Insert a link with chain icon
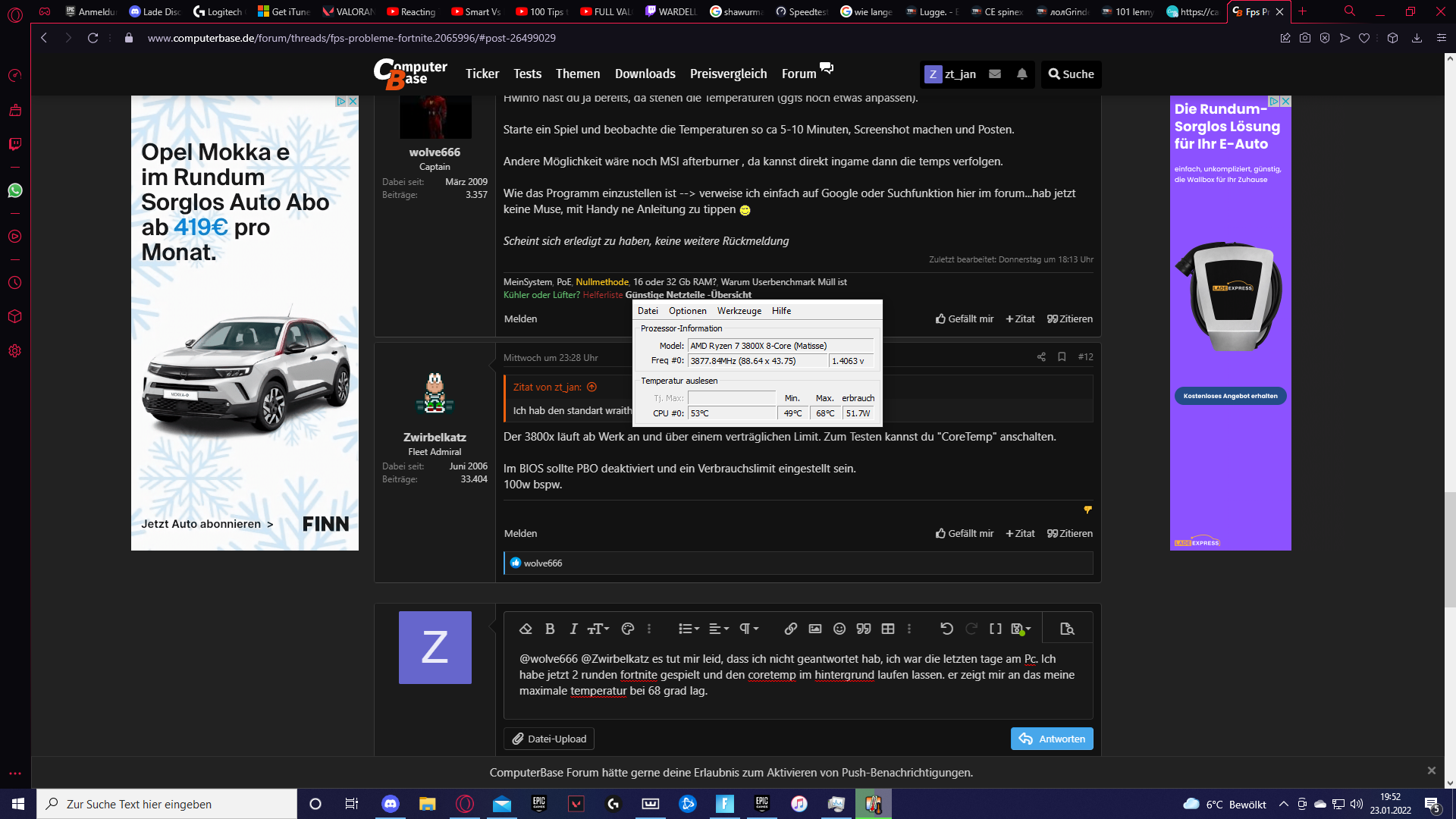 [790, 629]
